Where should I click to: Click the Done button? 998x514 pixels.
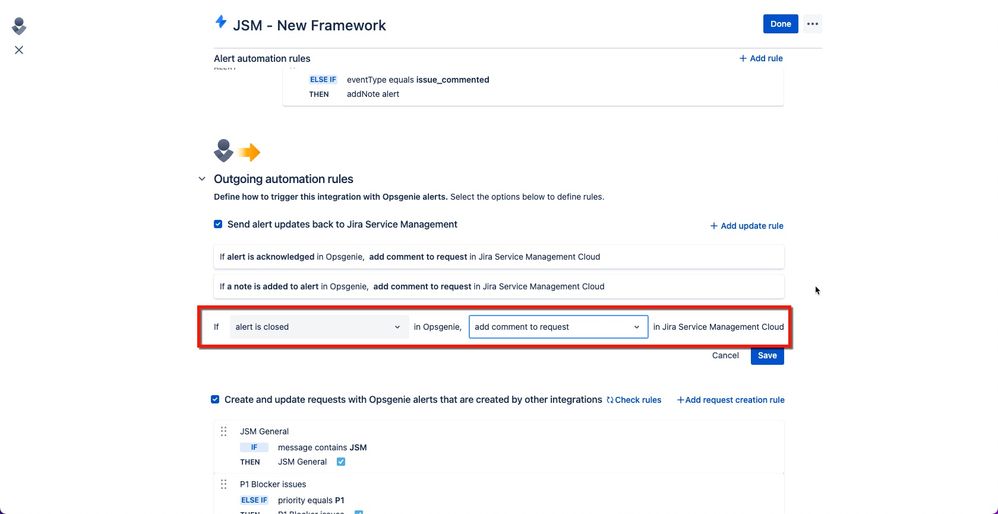pos(780,24)
